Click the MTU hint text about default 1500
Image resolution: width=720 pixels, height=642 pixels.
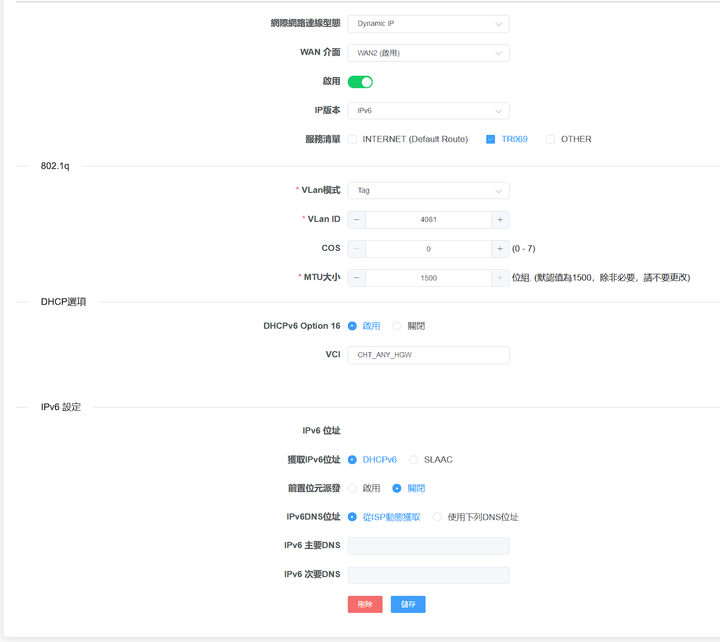pyautogui.click(x=601, y=278)
